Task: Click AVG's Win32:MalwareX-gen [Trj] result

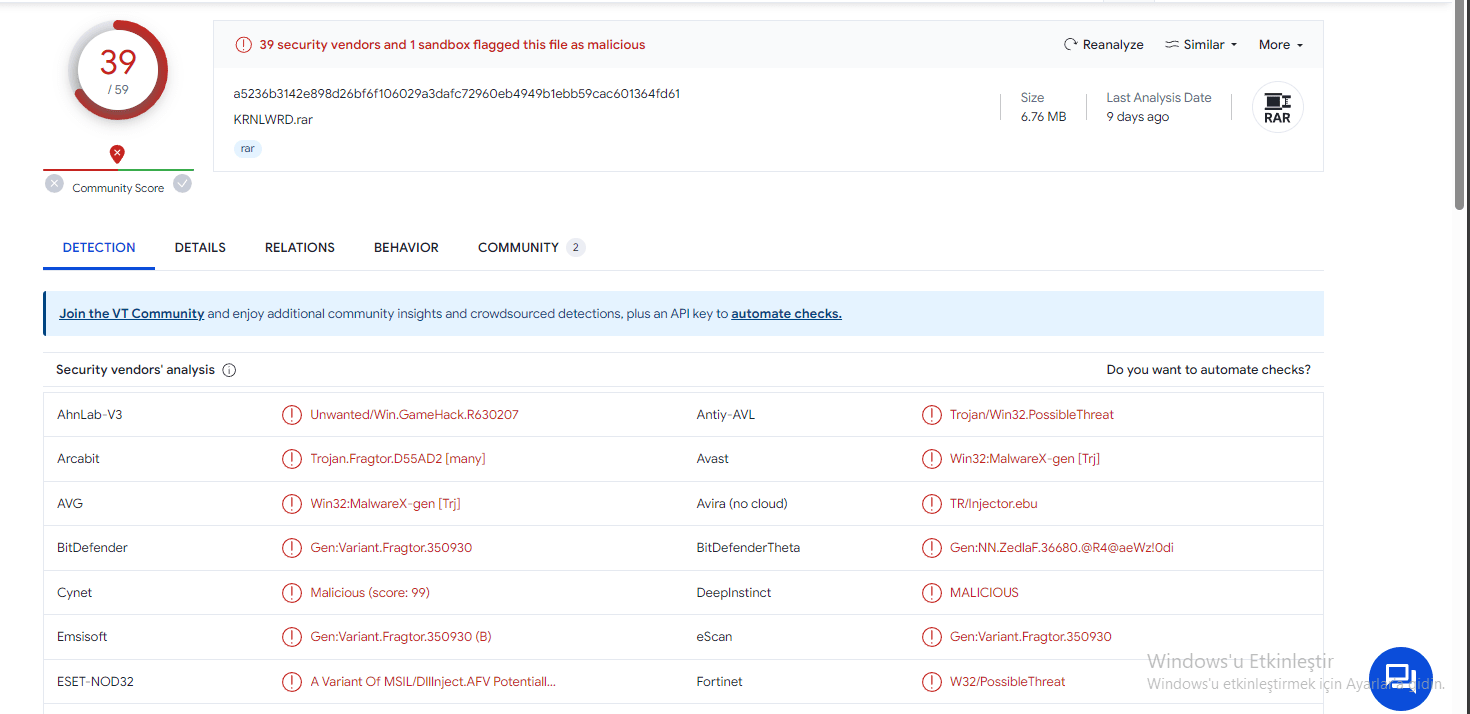Action: click(385, 504)
